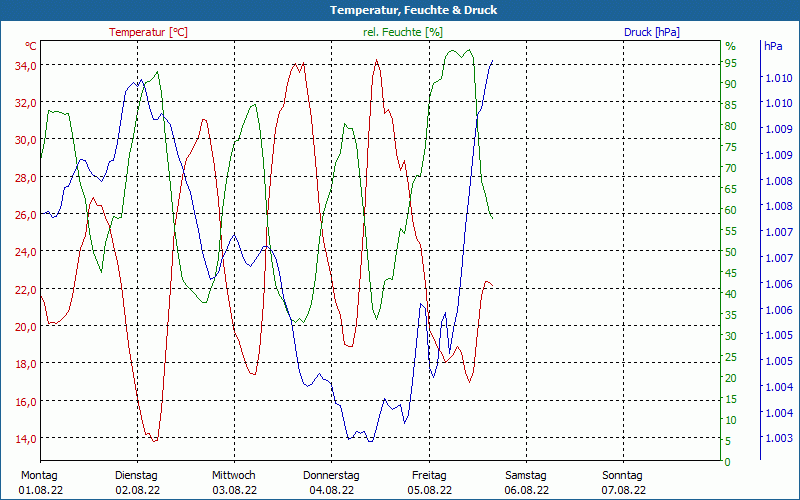
Task: Click the '25' humidity axis value
Action: pos(731,357)
